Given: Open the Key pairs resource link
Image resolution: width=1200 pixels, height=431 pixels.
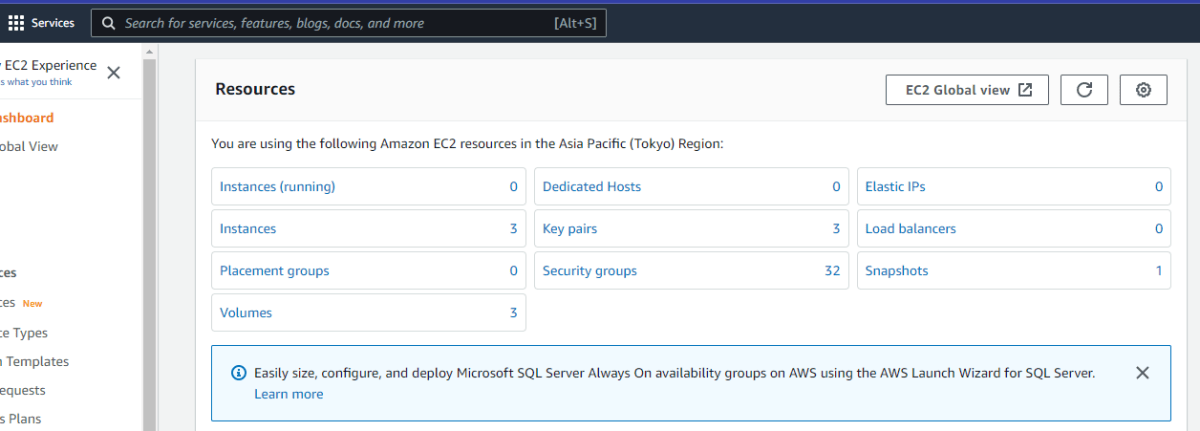Looking at the screenshot, I should click(x=570, y=229).
